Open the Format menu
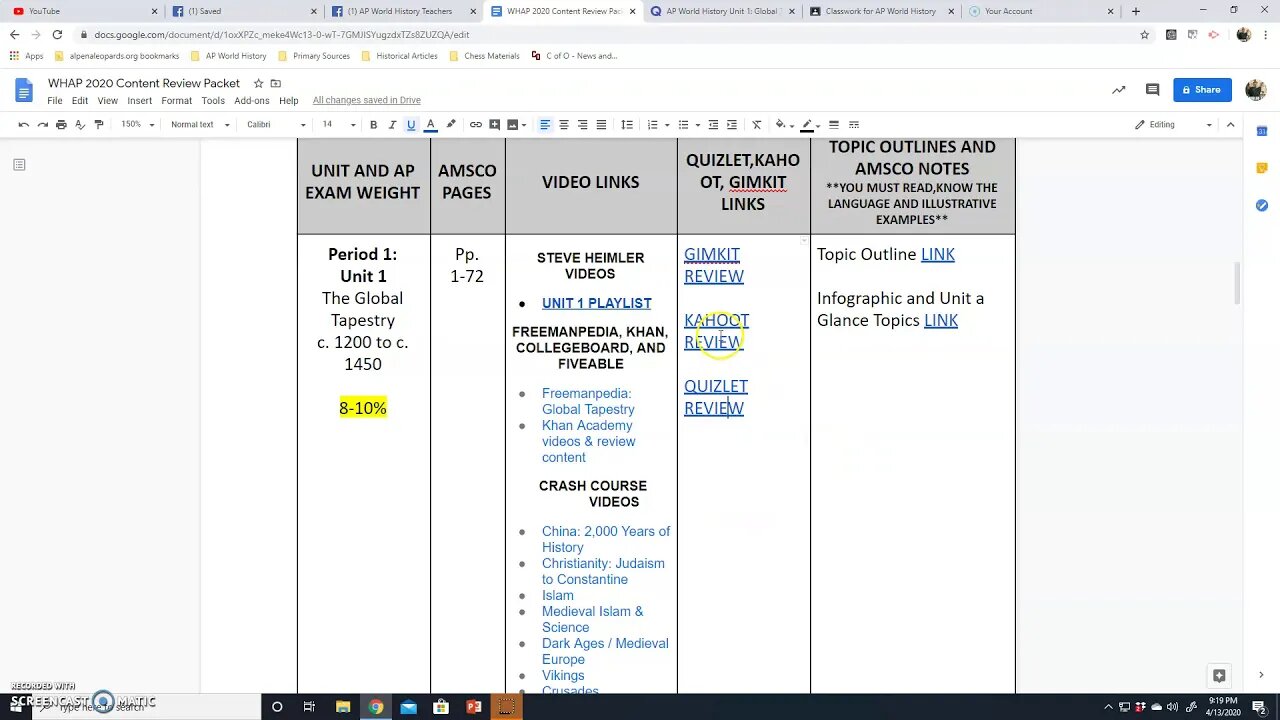 point(176,101)
